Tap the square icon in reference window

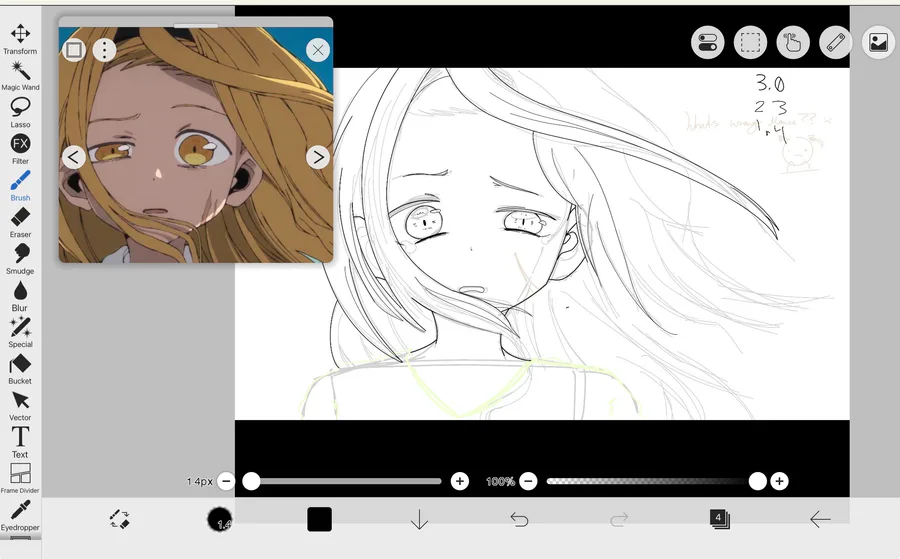[x=74, y=50]
